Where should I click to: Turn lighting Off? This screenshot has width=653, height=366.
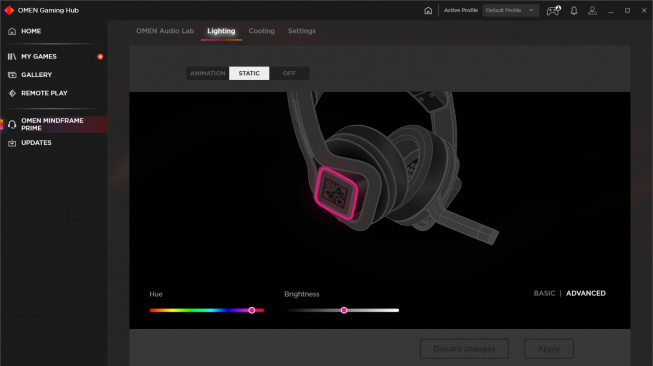click(x=289, y=73)
